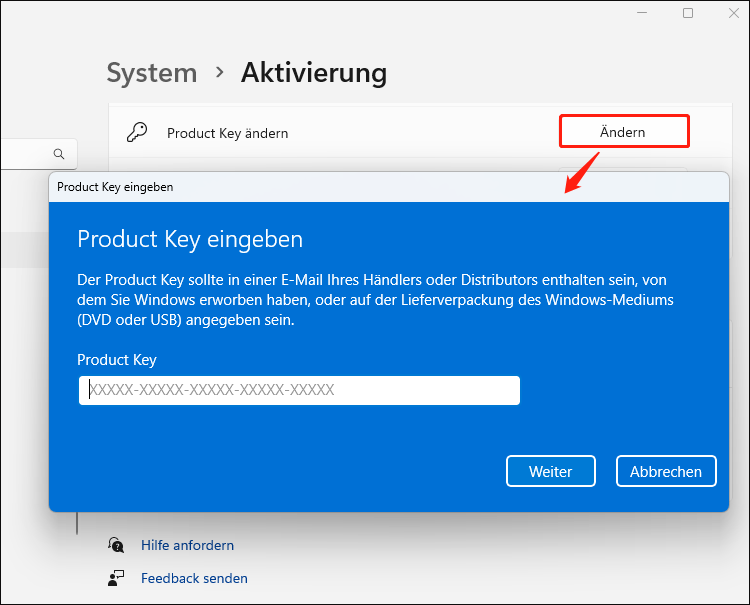Viewport: 750px width, 605px height.
Task: Close the Settings window
Action: pos(734,13)
